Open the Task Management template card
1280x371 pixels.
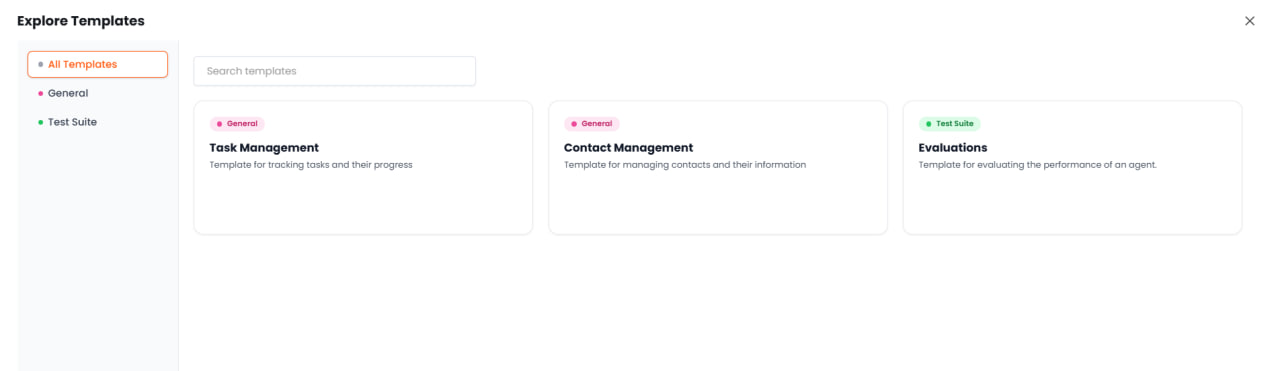(363, 168)
